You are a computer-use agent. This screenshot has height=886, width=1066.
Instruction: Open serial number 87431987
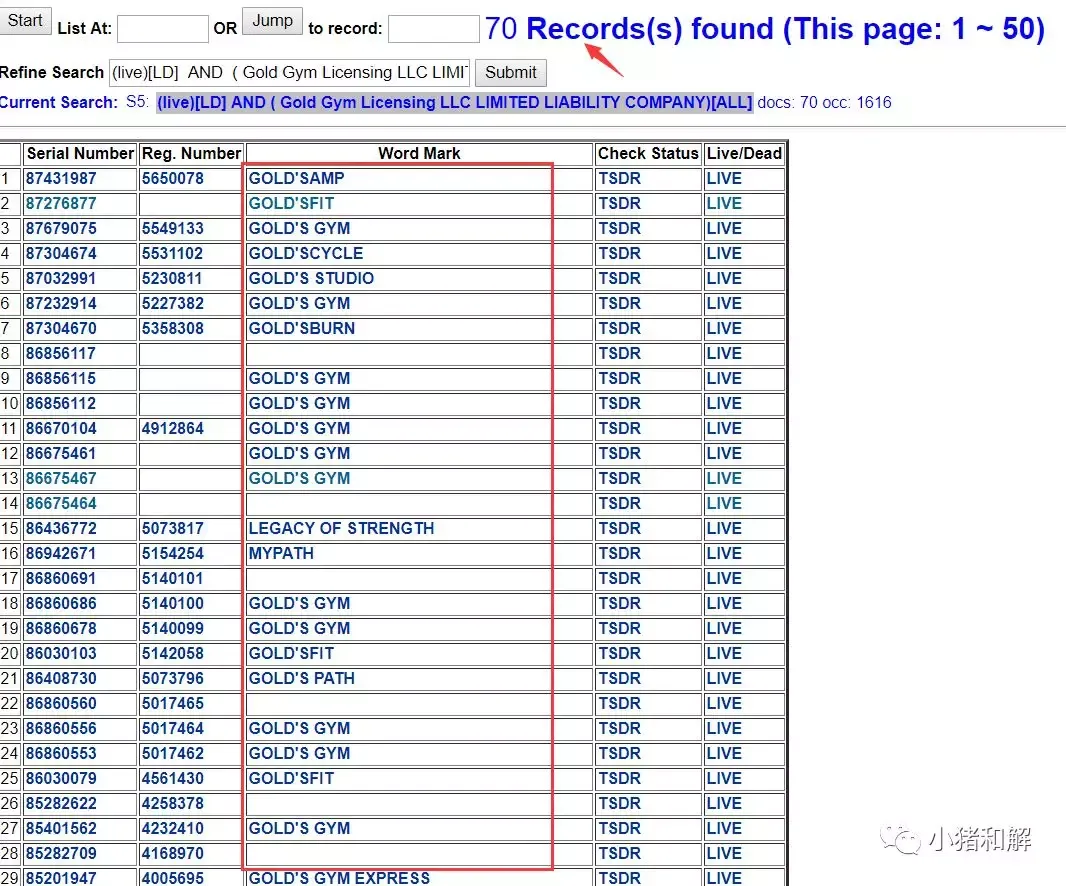pos(61,179)
